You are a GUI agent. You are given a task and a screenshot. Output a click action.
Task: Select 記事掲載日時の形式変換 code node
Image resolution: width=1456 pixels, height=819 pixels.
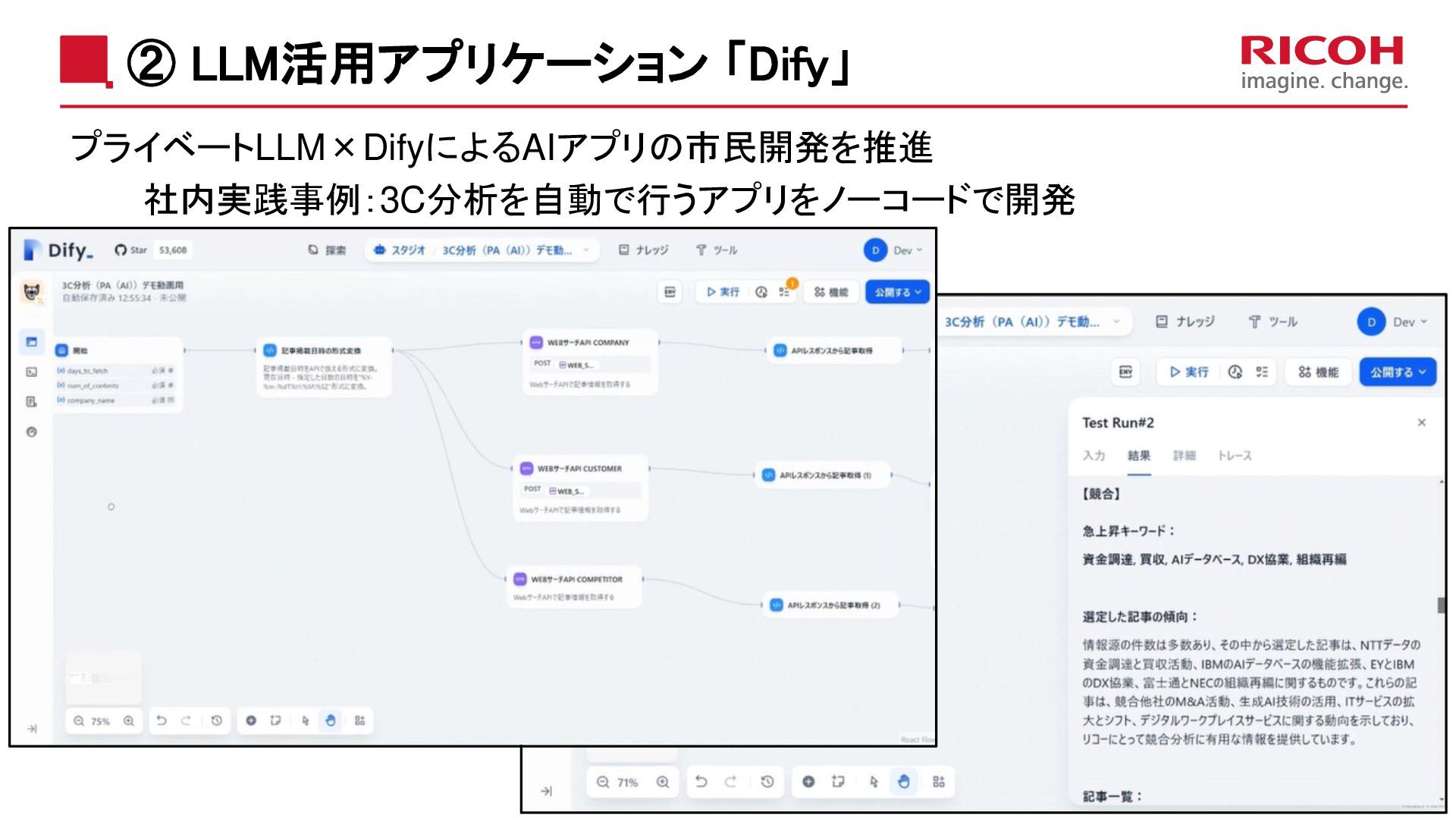(x=324, y=367)
